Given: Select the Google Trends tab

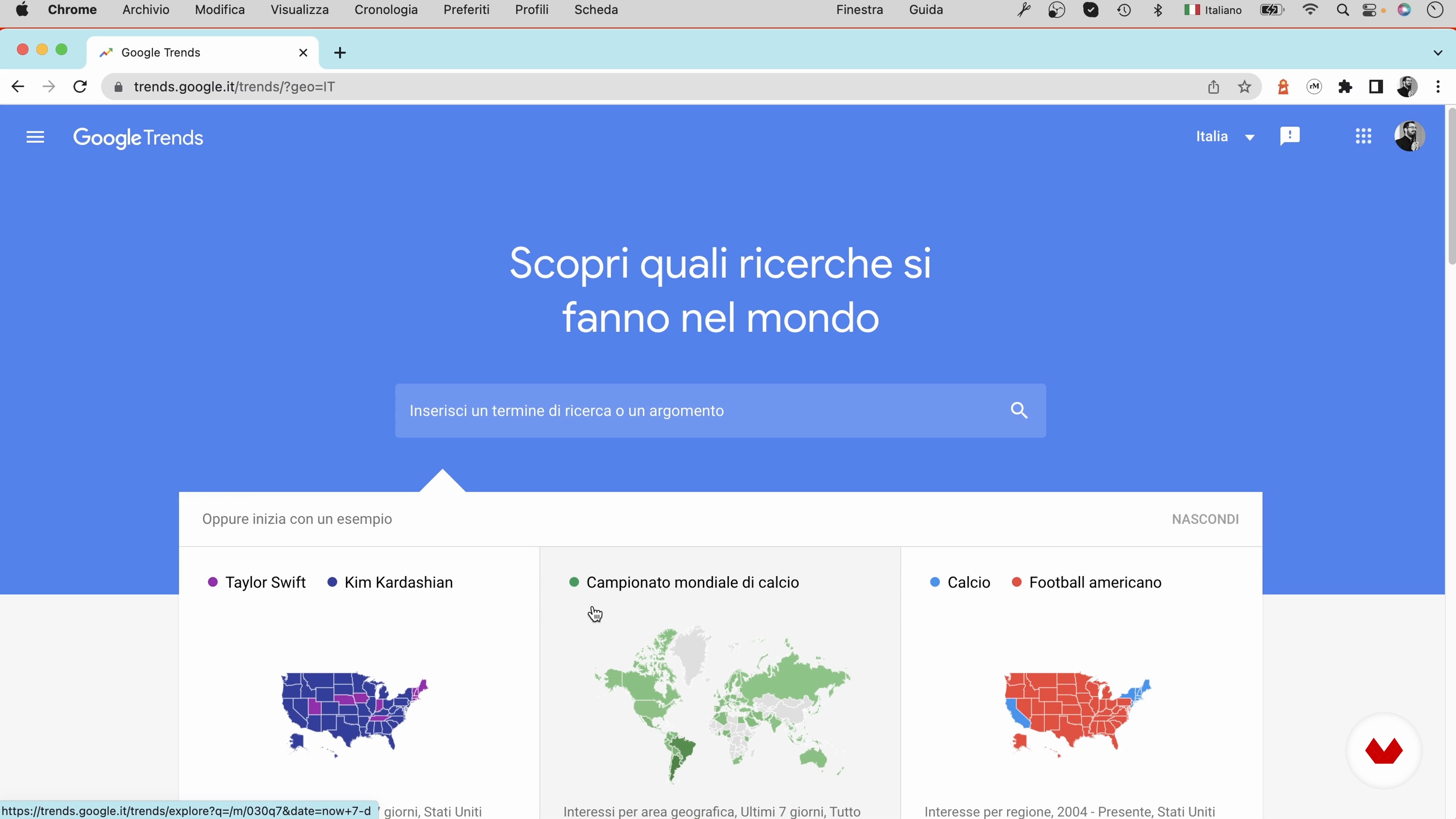Looking at the screenshot, I should (x=203, y=53).
